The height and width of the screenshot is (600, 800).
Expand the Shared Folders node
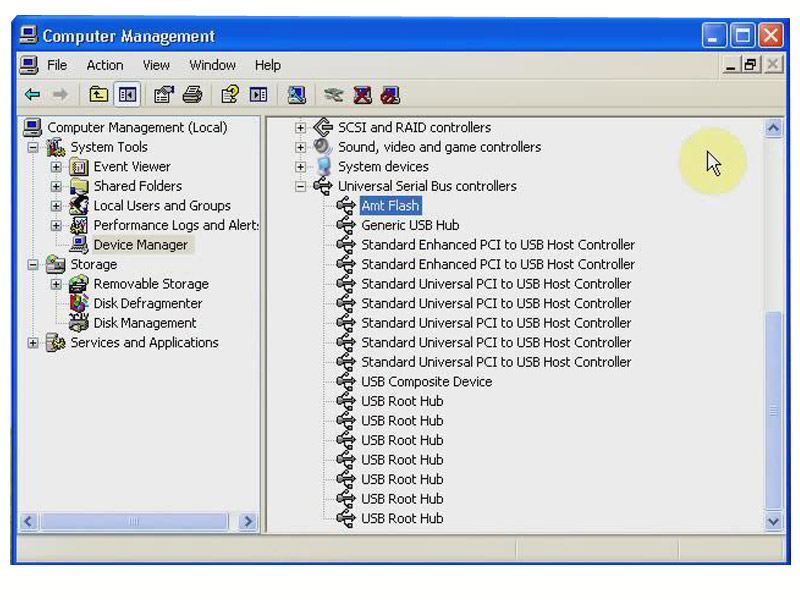pyautogui.click(x=56, y=186)
